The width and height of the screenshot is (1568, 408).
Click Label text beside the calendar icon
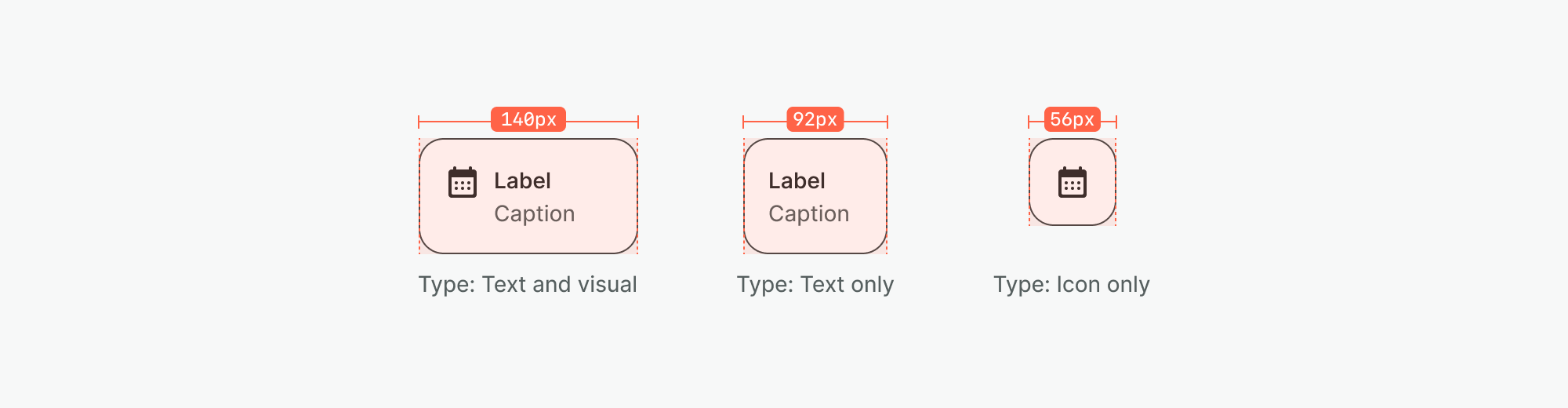(x=522, y=181)
